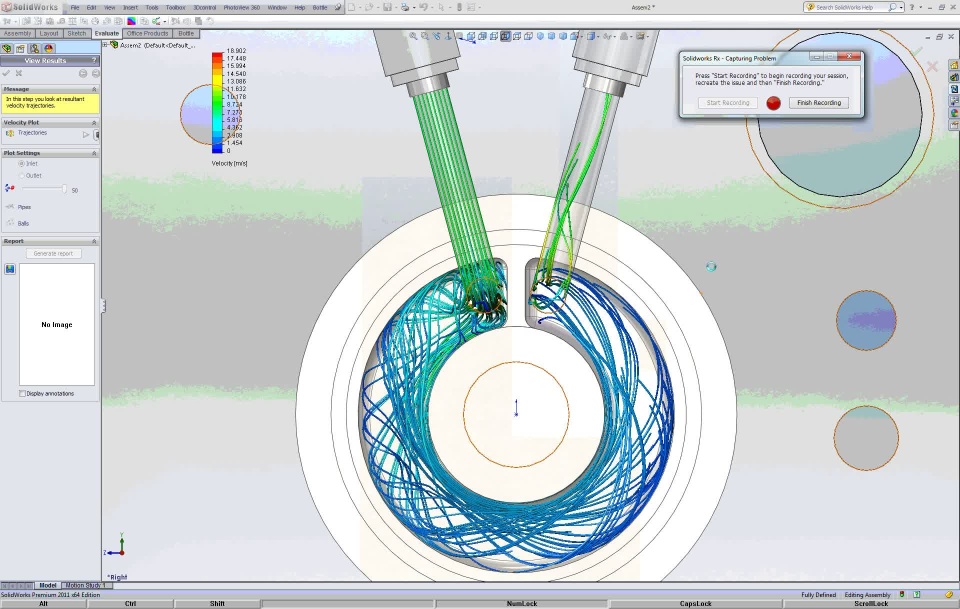Click the Zoom to Fit magnifier icon

click(x=413, y=36)
